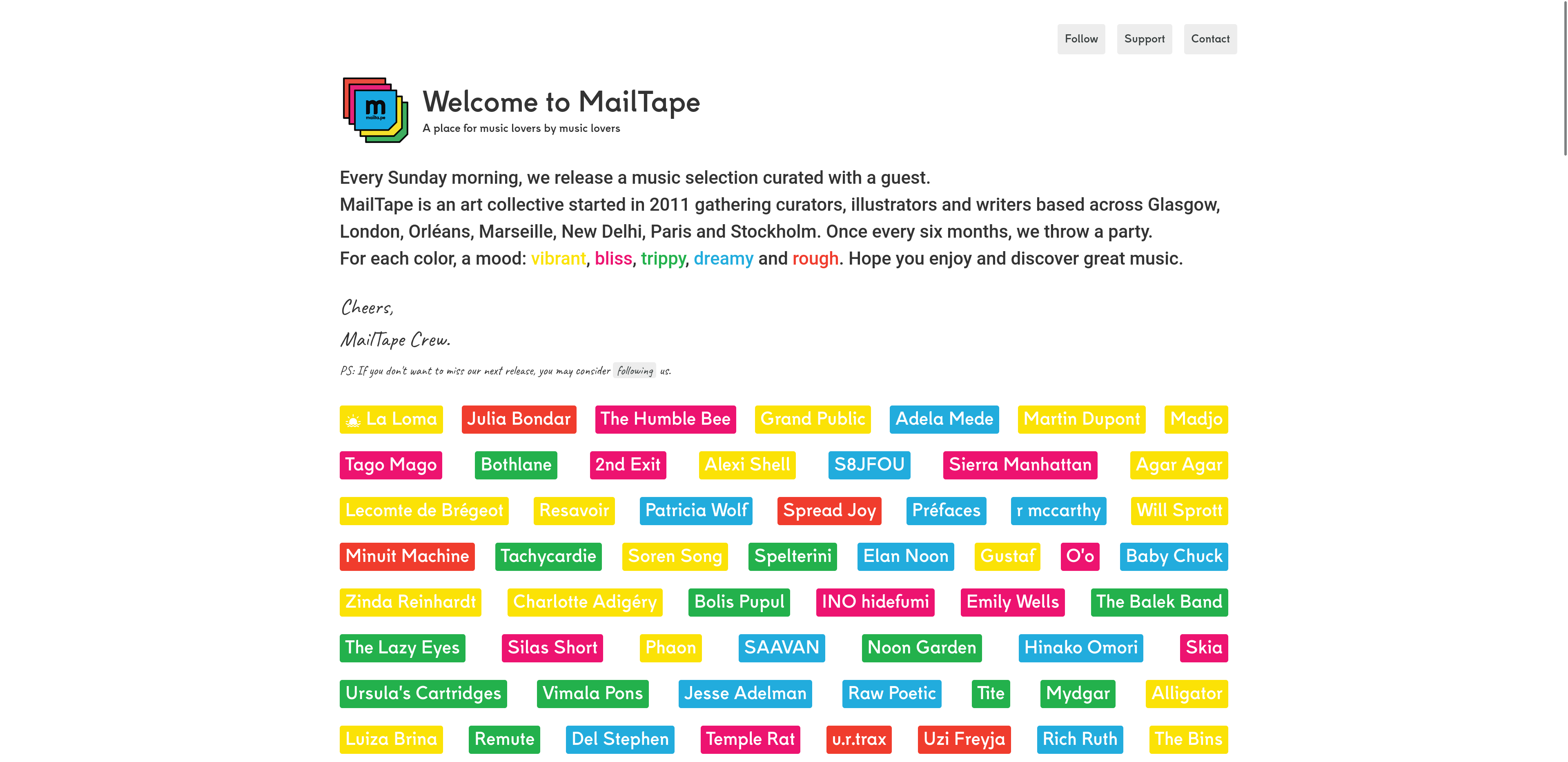1568x762 pixels.
Task: Open the Raw Poetic episode
Action: tap(892, 693)
